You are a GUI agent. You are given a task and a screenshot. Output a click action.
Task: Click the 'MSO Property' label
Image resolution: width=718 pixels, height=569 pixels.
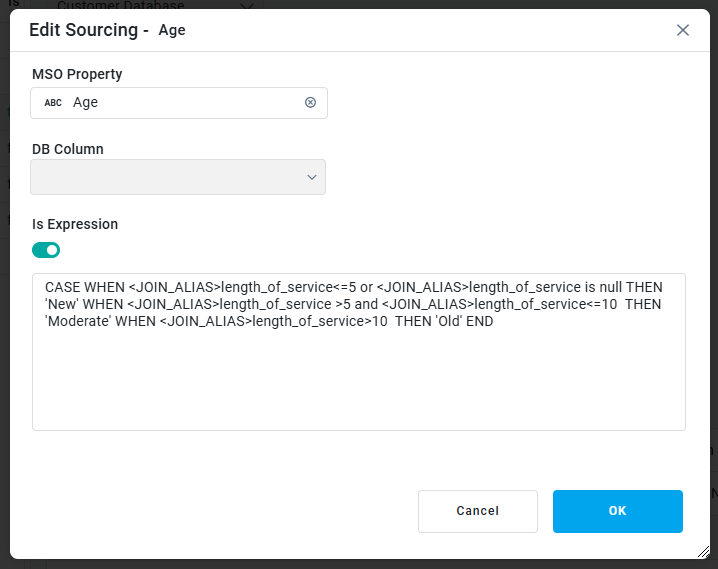click(77, 74)
